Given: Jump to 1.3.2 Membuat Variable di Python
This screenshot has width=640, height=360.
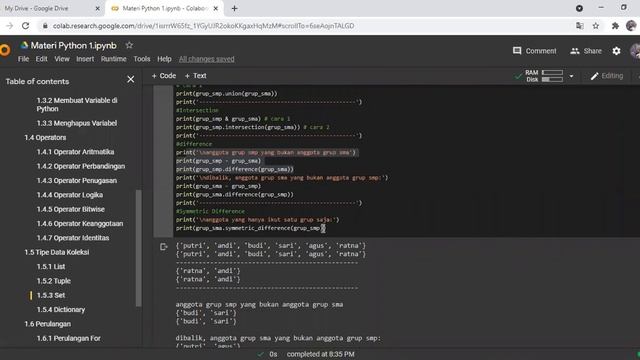Looking at the screenshot, I should 77,104.
